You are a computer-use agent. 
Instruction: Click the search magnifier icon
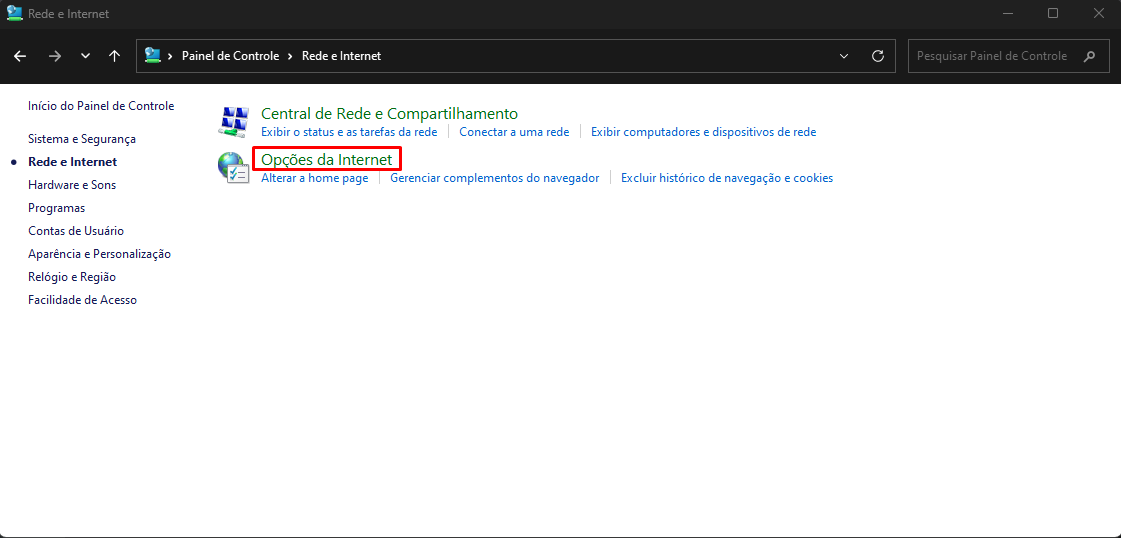[1090, 56]
